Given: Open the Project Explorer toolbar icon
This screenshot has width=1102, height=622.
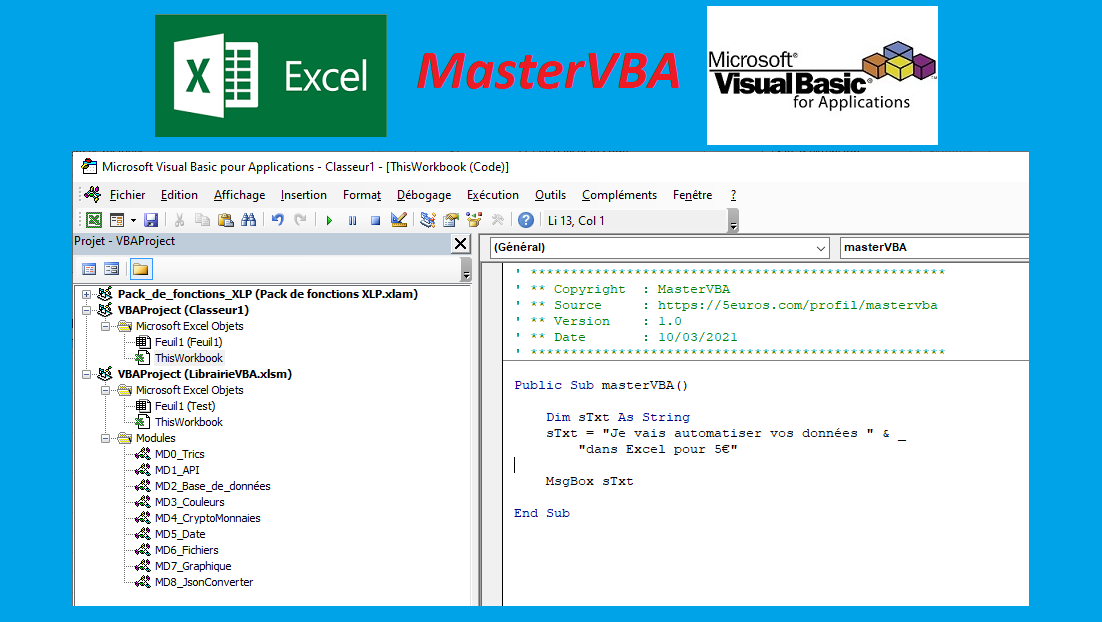Looking at the screenshot, I should click(427, 220).
